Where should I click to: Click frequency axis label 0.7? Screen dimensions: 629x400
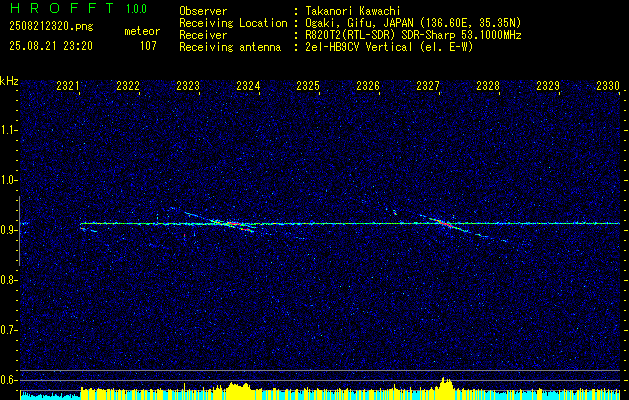[x=8, y=330]
